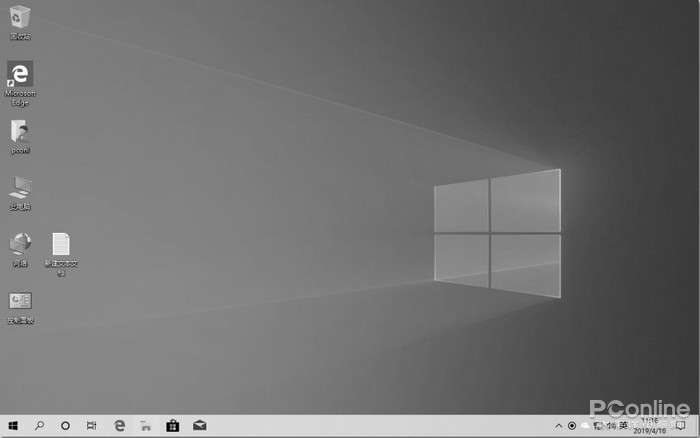The height and width of the screenshot is (438, 700).
Task: Open Task View on the taskbar
Action: [92, 425]
